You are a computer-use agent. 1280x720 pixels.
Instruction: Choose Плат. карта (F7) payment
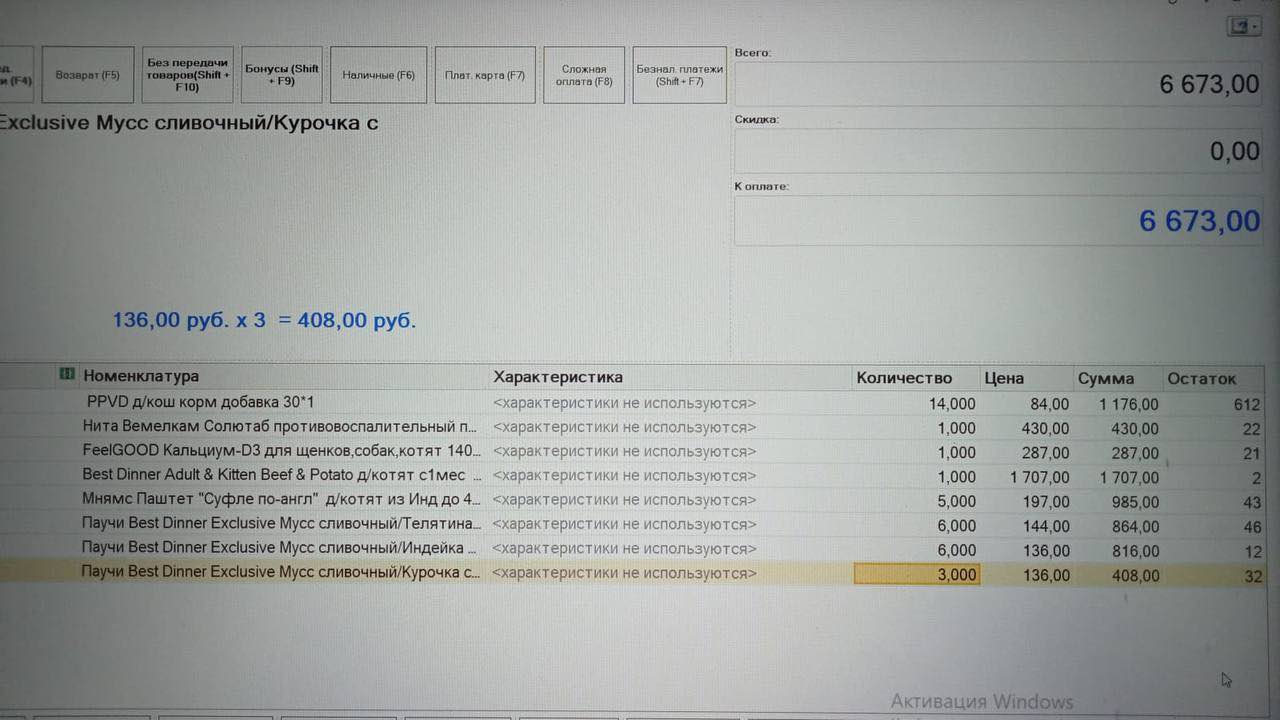(485, 75)
